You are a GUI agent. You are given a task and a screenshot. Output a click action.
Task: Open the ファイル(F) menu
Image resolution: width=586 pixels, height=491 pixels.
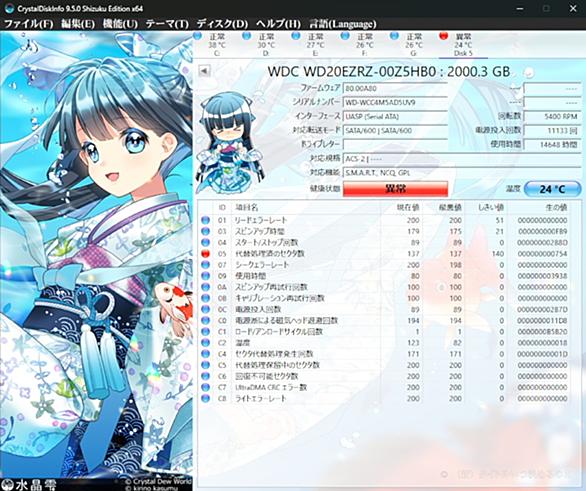pos(28,24)
